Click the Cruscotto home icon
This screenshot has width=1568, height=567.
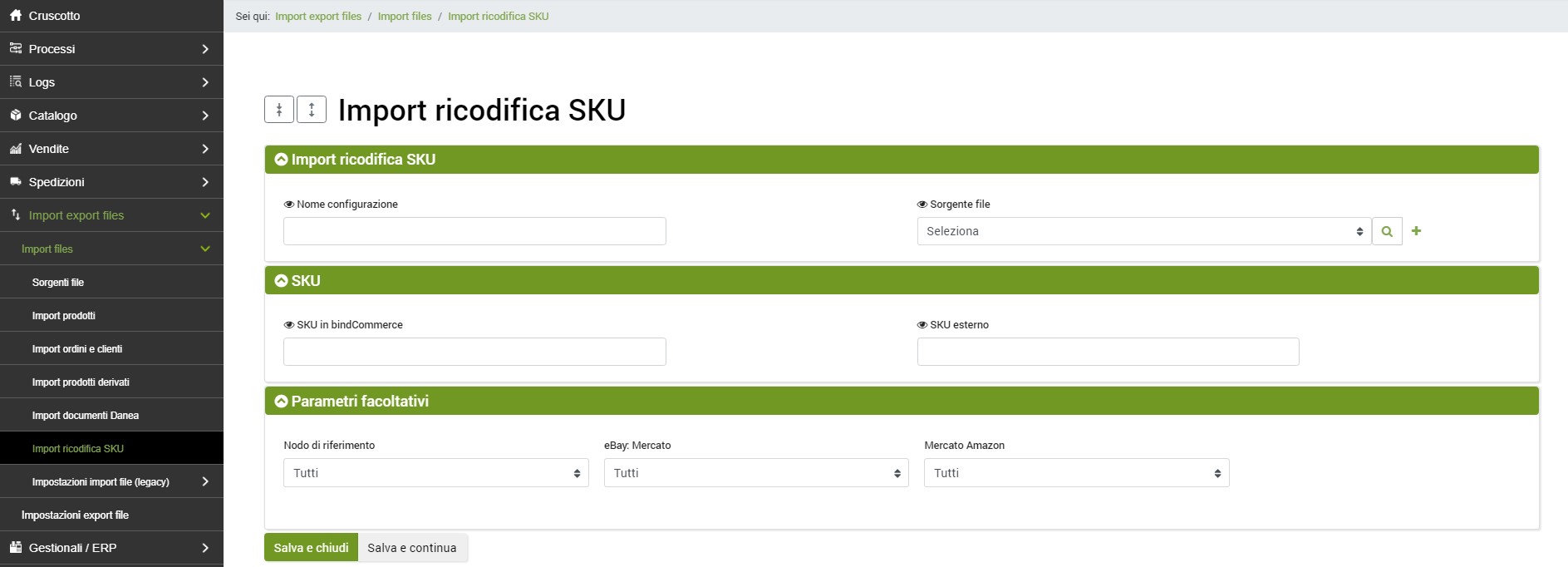point(16,16)
